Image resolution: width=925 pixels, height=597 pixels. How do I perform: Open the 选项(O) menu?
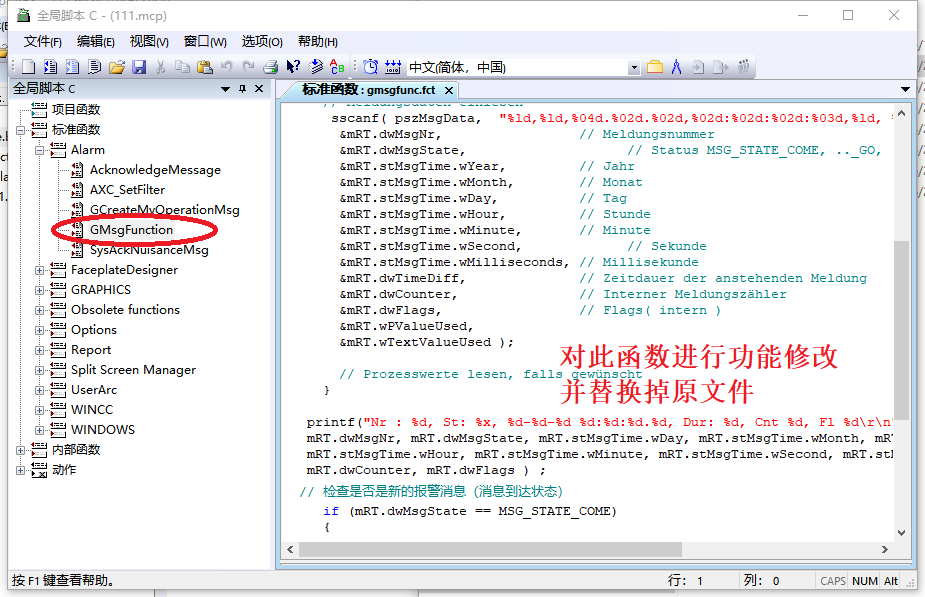tap(262, 41)
